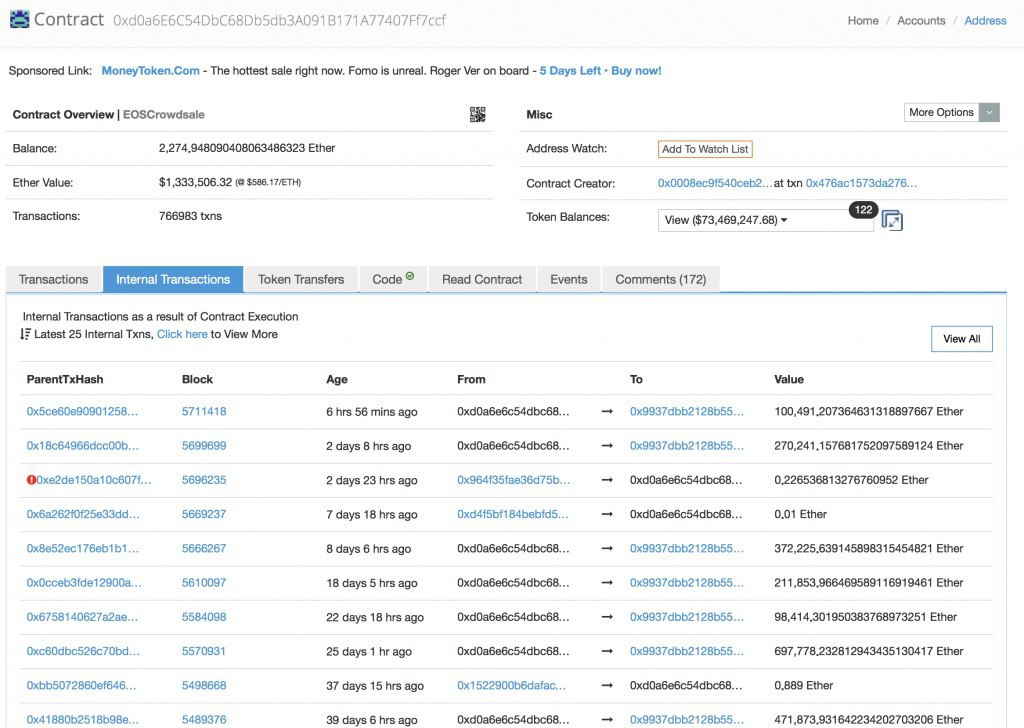The height and width of the screenshot is (728, 1024).
Task: Open parent tx hash 0x0cceb3fde12900a
Action: (84, 582)
